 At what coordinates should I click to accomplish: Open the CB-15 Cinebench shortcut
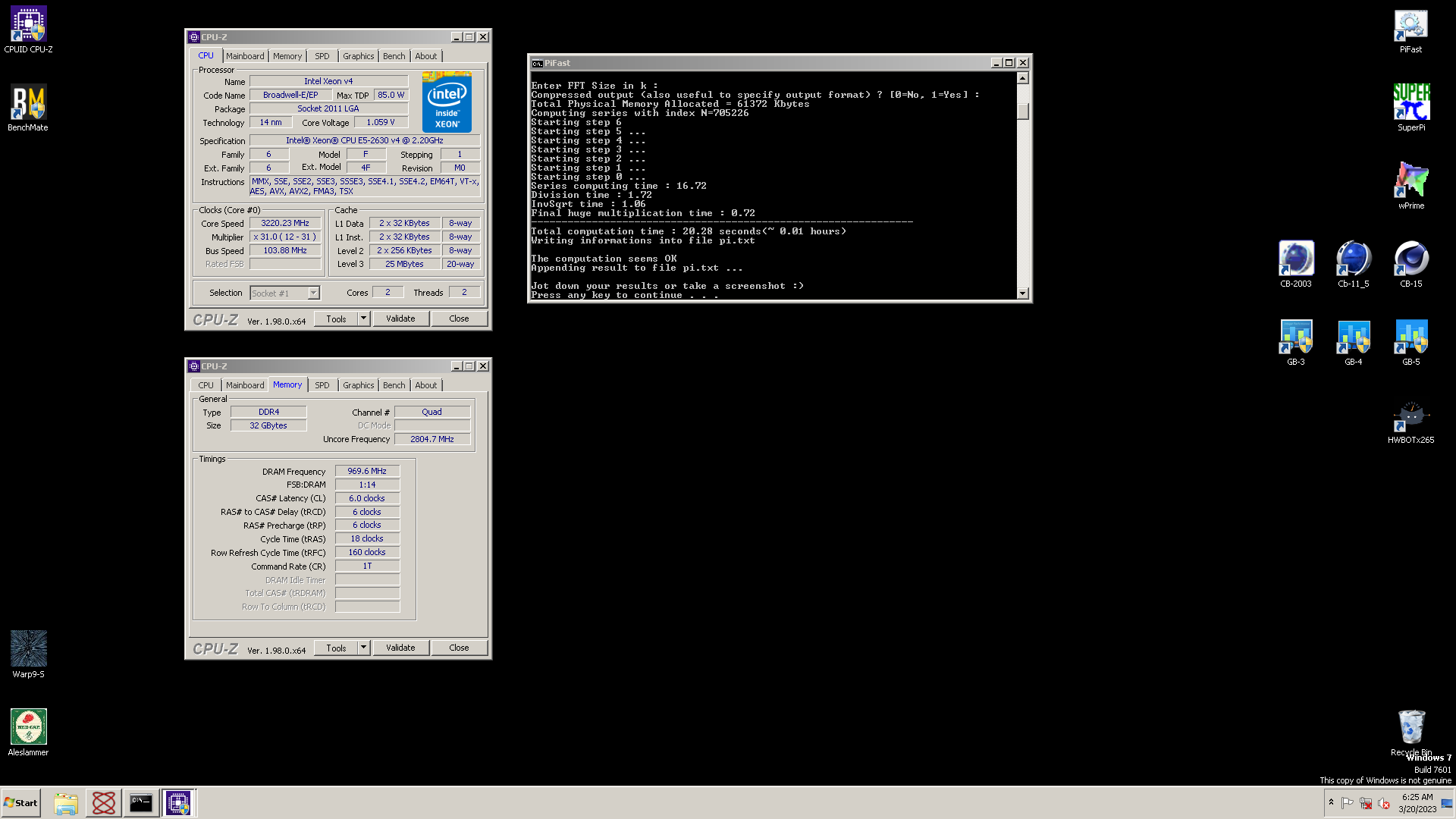(x=1410, y=264)
